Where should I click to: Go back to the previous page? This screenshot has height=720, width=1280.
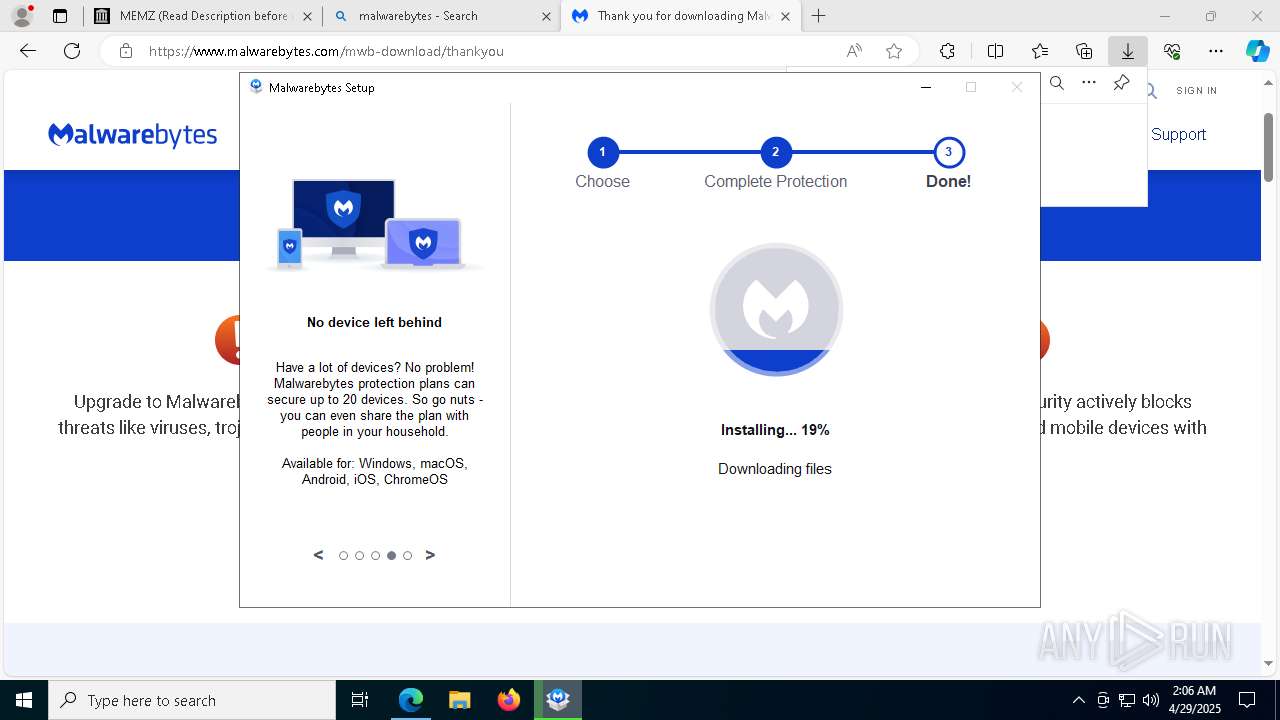[28, 51]
